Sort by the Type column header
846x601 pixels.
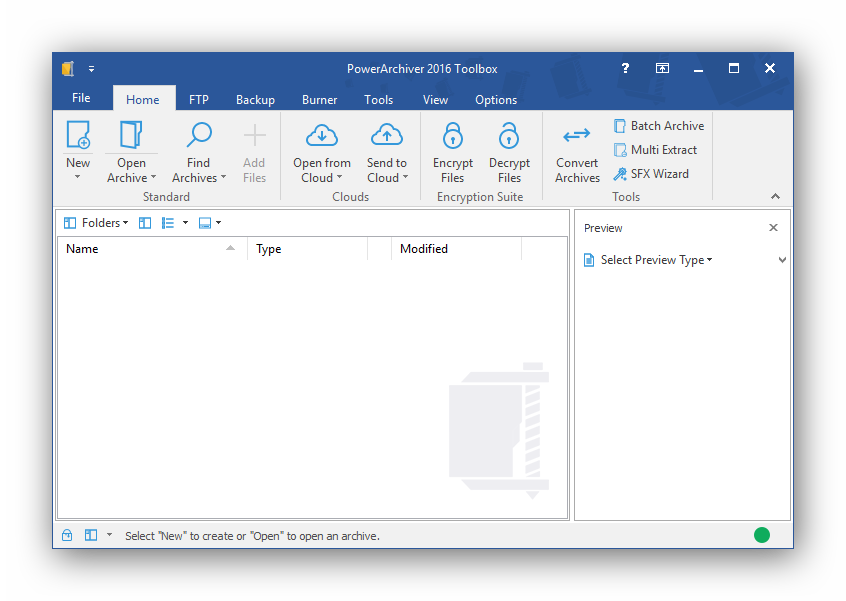coord(308,249)
